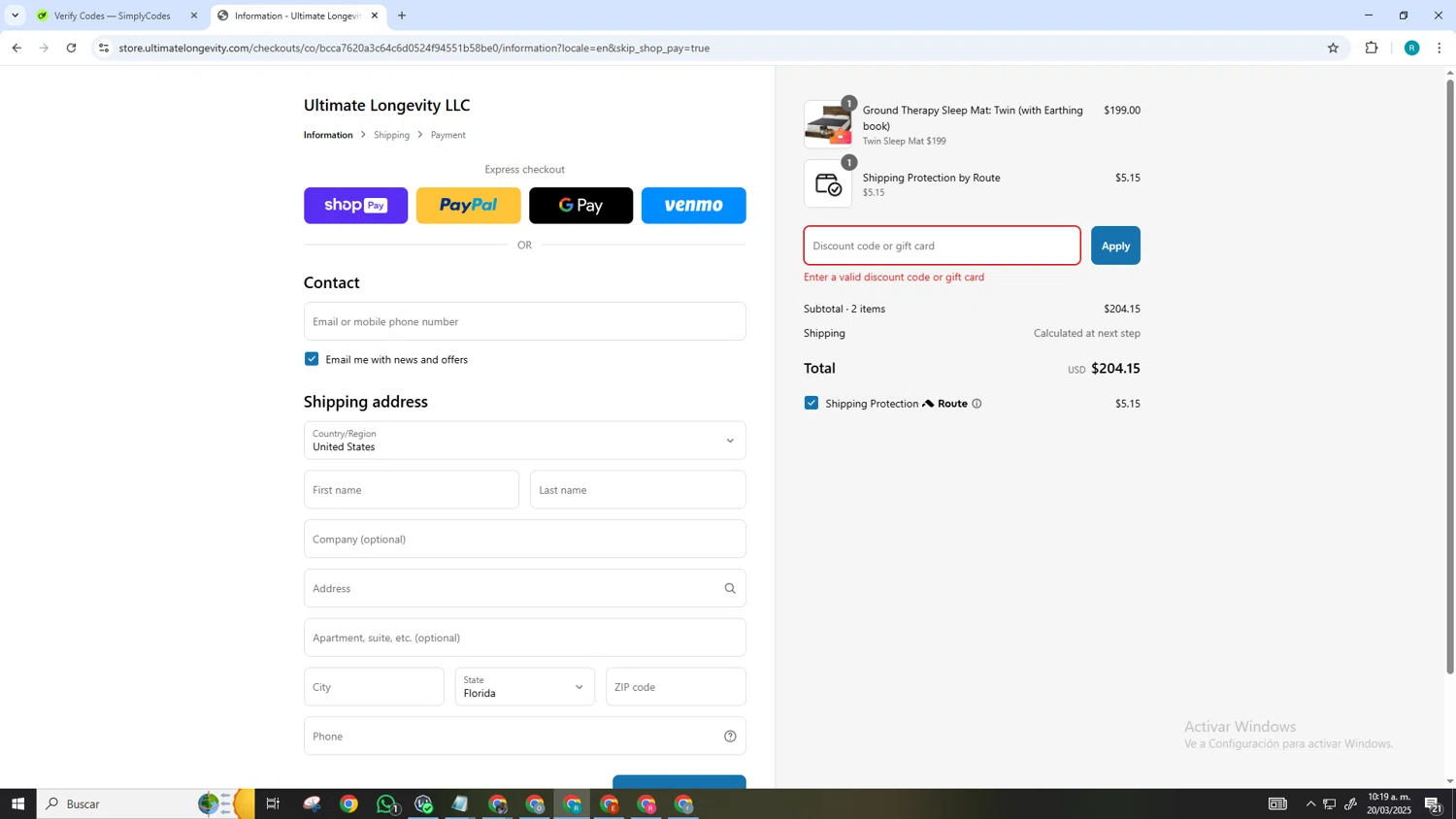Check out with Venmo
The height and width of the screenshot is (819, 1456).
click(x=694, y=206)
